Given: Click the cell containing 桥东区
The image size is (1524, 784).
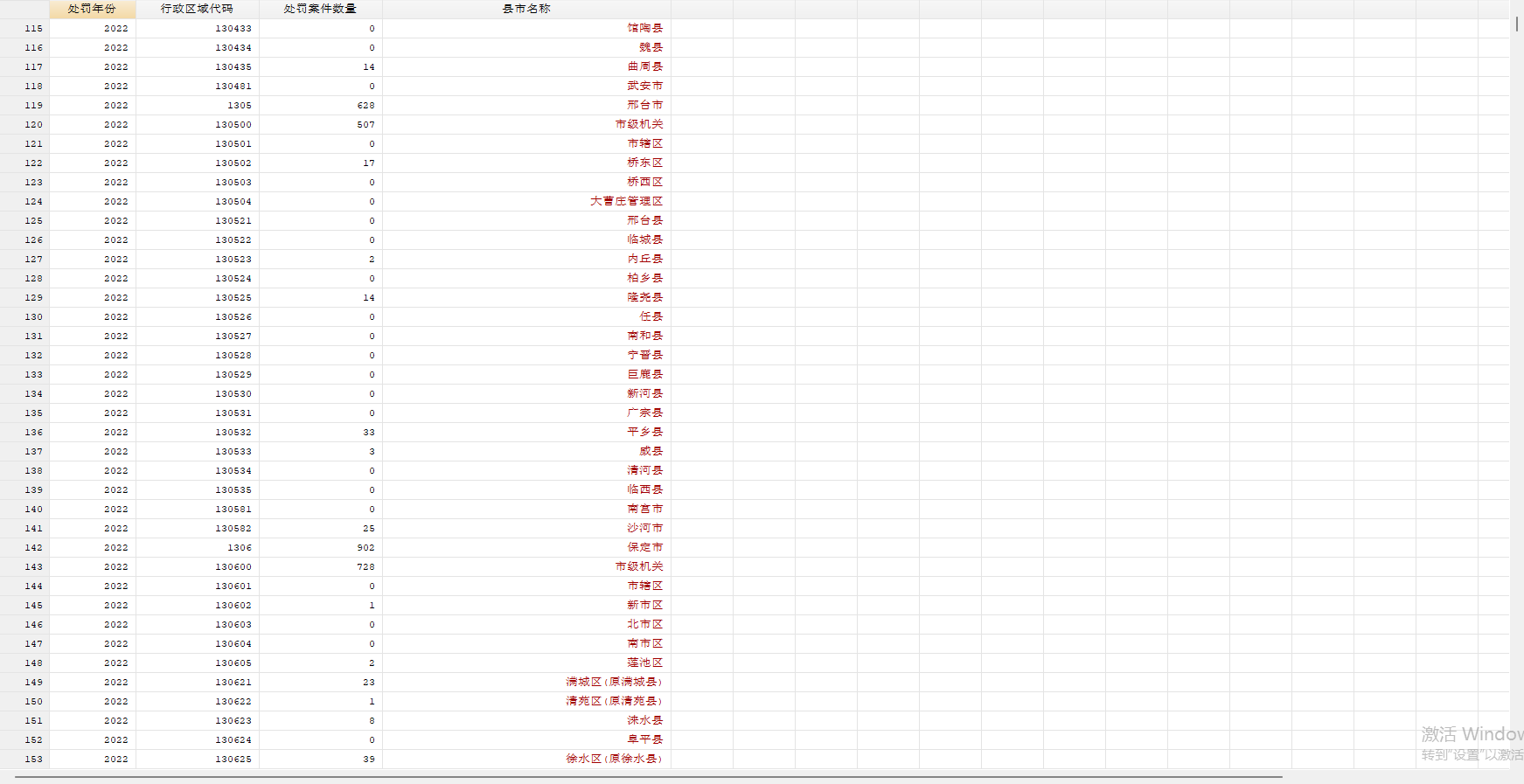Looking at the screenshot, I should (526, 163).
